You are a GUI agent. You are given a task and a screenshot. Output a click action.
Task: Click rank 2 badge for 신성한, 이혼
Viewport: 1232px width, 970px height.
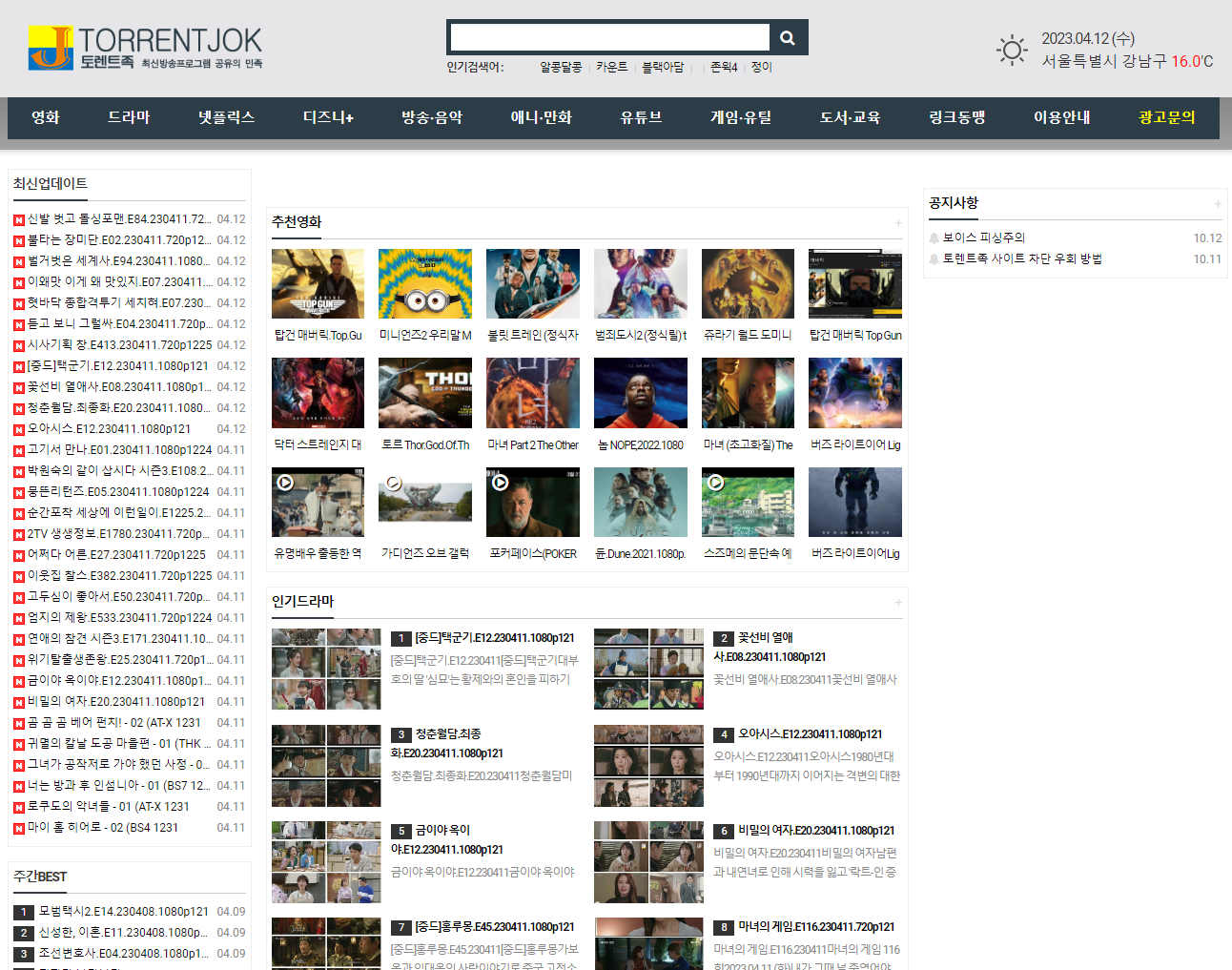tap(24, 933)
